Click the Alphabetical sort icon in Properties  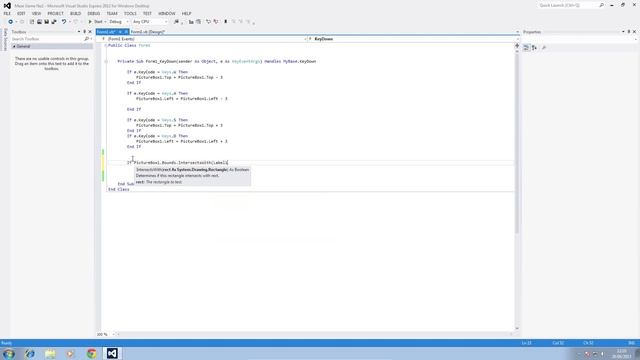(534, 48)
